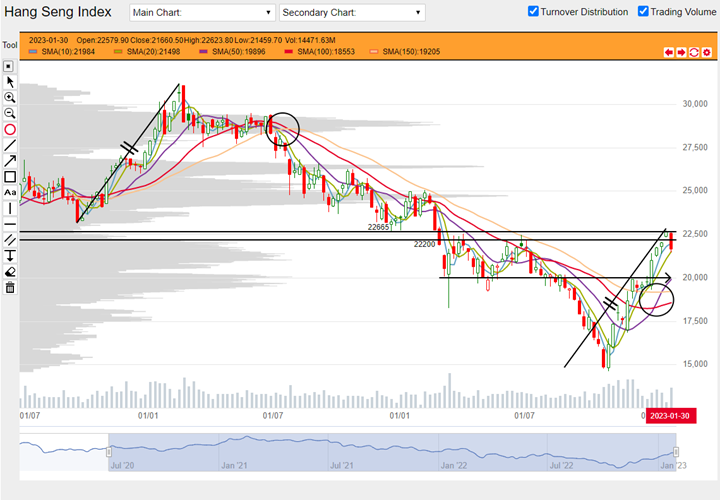This screenshot has height=500, width=720.
Task: Select the arrow line drawing tool
Action: point(10,161)
